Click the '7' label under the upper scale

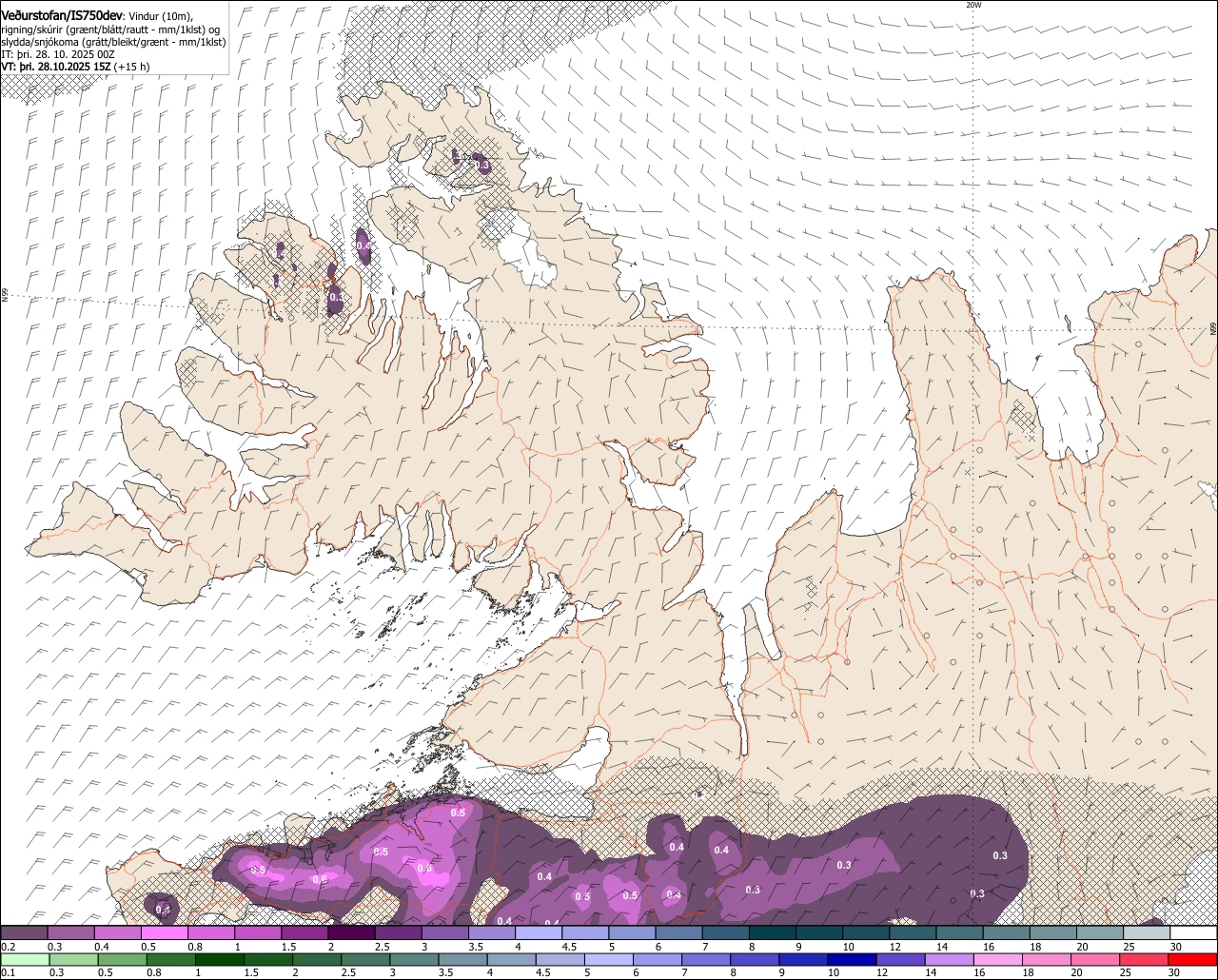pyautogui.click(x=706, y=948)
